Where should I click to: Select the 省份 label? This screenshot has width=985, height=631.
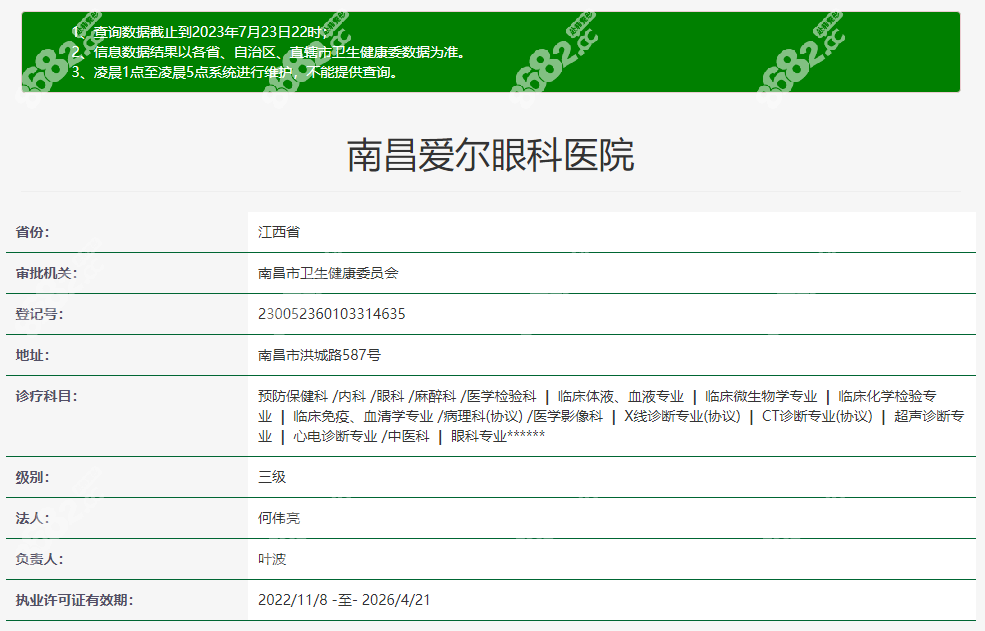pyautogui.click(x=33, y=232)
